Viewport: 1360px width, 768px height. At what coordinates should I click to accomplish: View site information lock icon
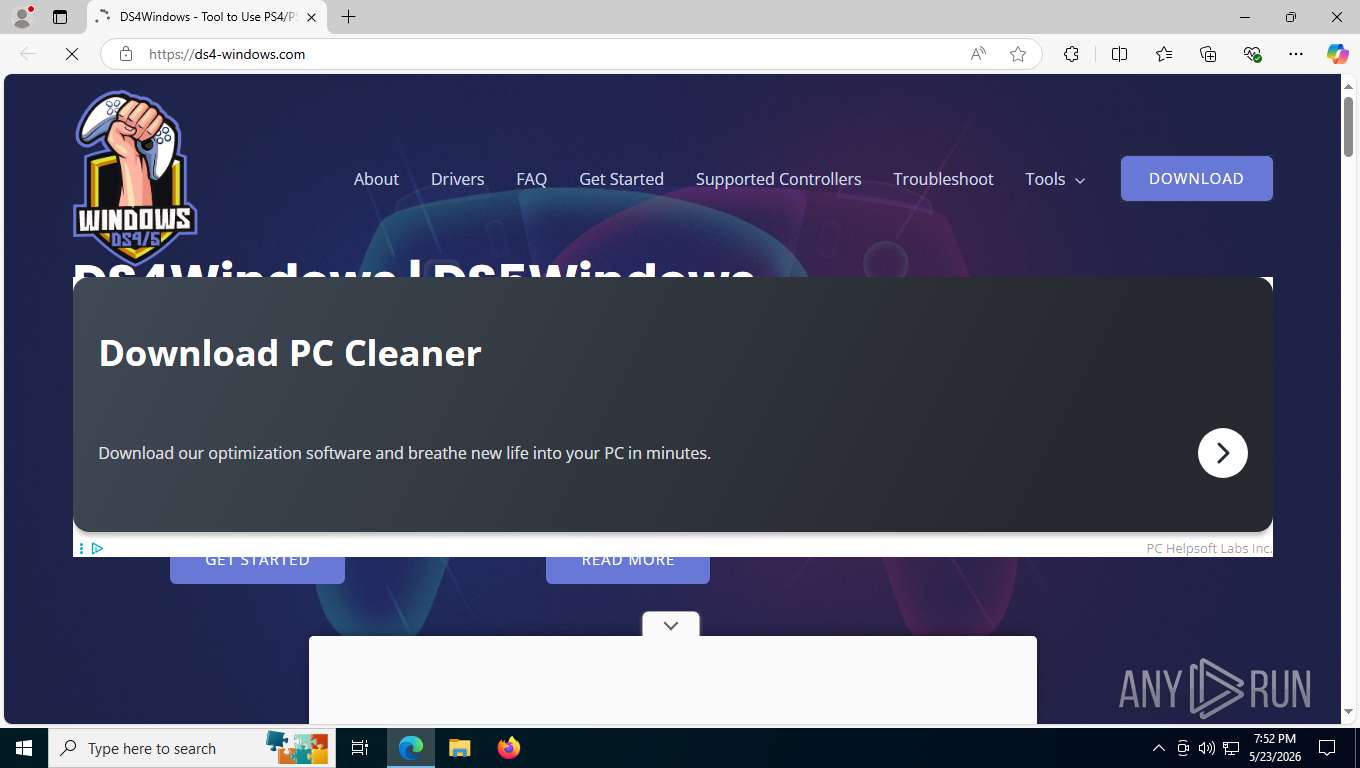pyautogui.click(x=126, y=54)
